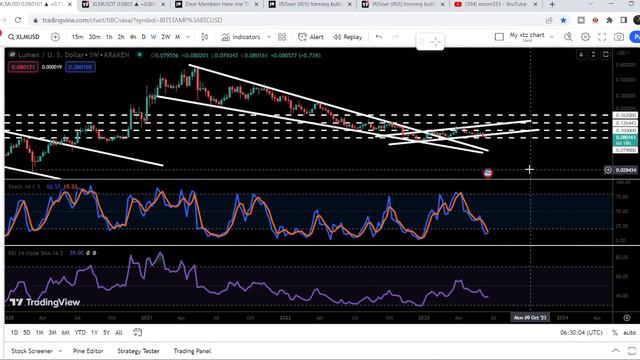Redo the last chart action

point(395,37)
